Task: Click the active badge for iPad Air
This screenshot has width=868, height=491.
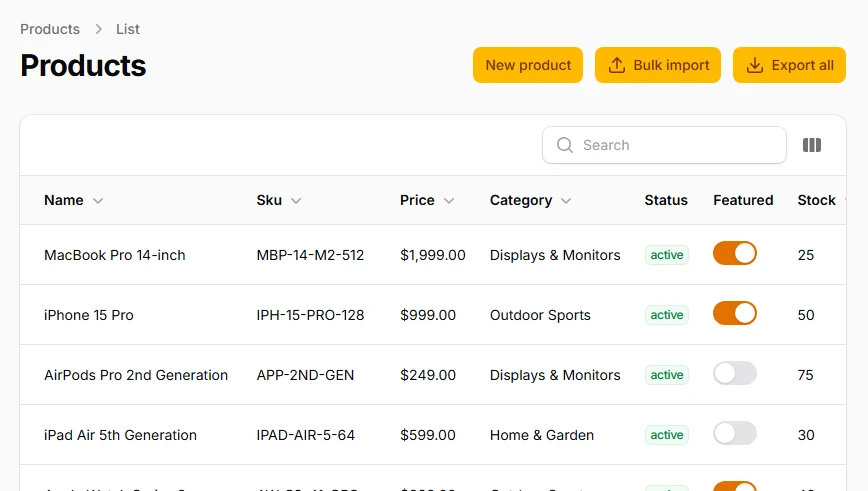Action: [x=666, y=435]
